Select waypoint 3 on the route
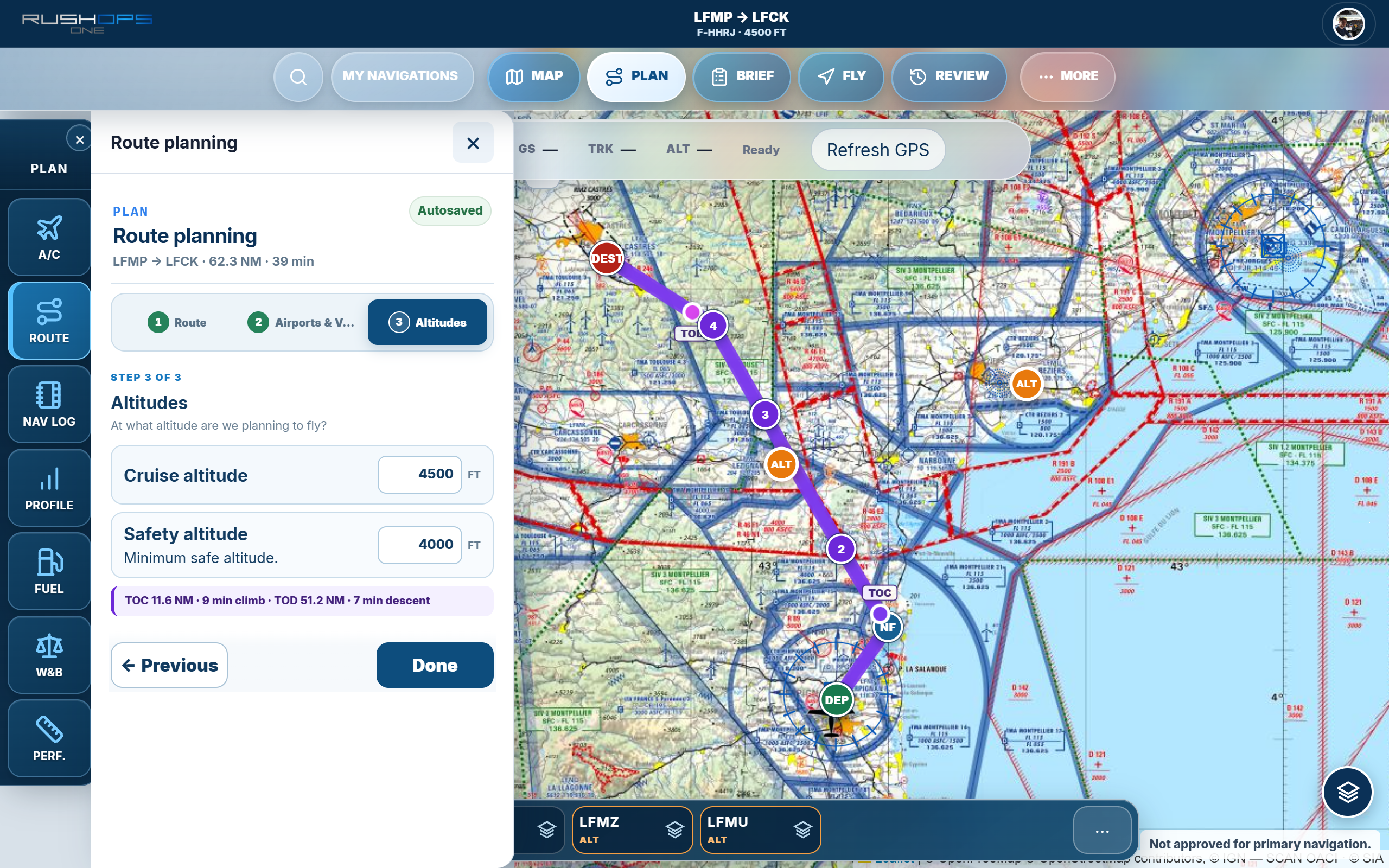This screenshot has width=1389, height=868. [x=765, y=414]
